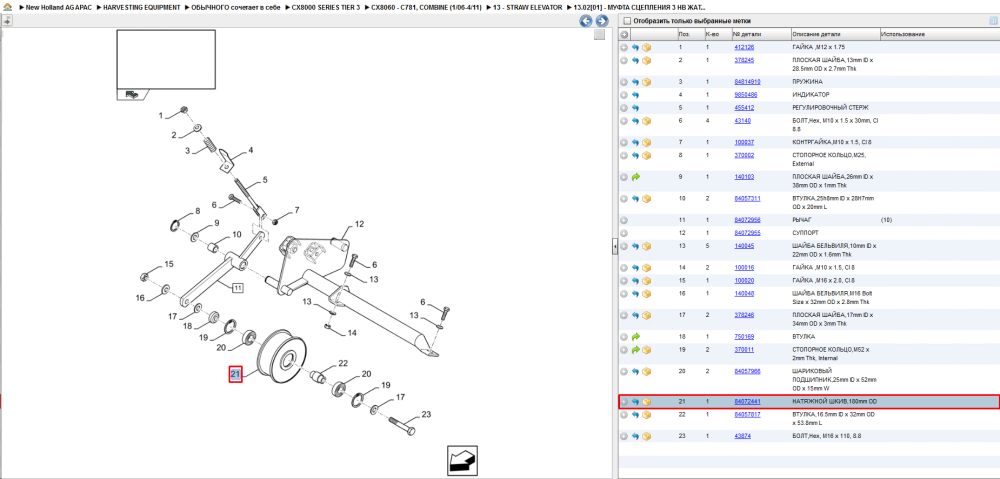Toggle 'Отобразить только выбранные метки' checkbox
Screen dimensions: 1000x479
tap(626, 20)
